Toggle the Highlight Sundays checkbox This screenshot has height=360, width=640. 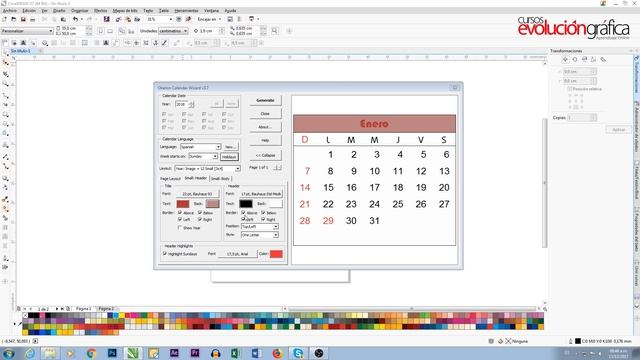click(165, 253)
